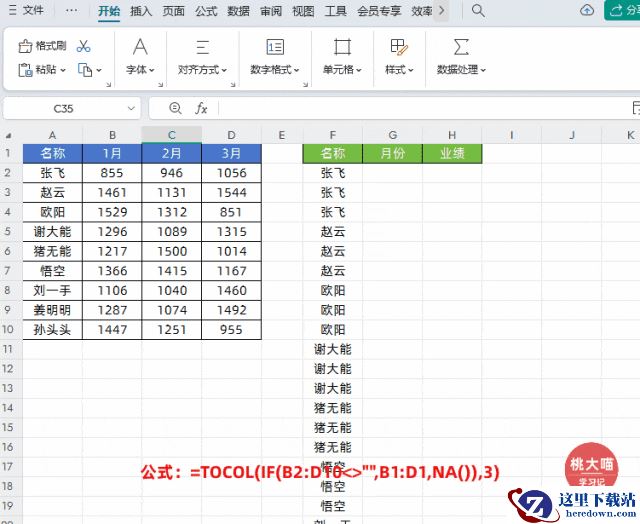The height and width of the screenshot is (524, 640).
Task: Expand the Name Box dropdown arrow
Action: click(132, 108)
